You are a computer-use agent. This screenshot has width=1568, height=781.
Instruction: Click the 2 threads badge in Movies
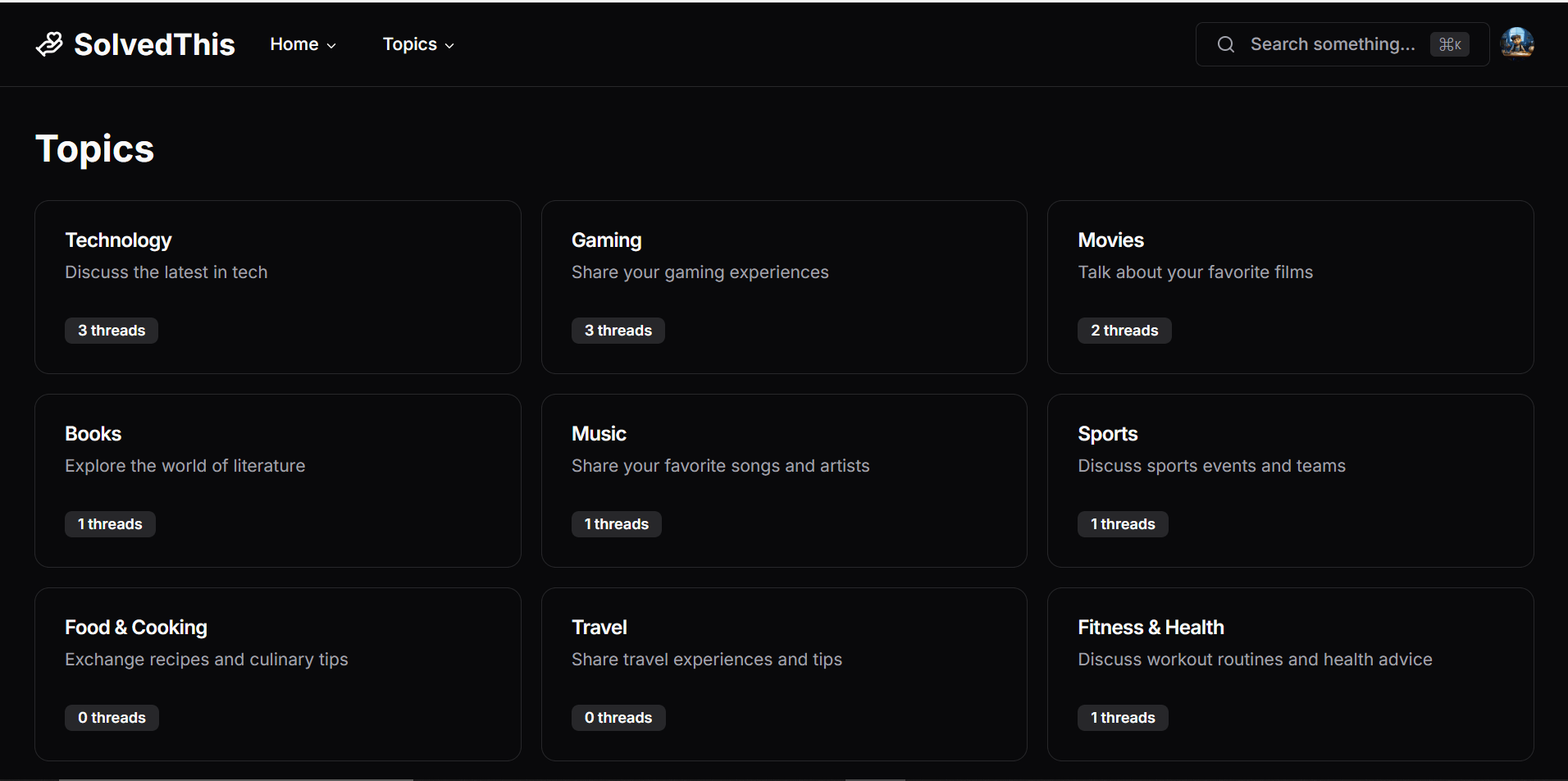(1124, 331)
